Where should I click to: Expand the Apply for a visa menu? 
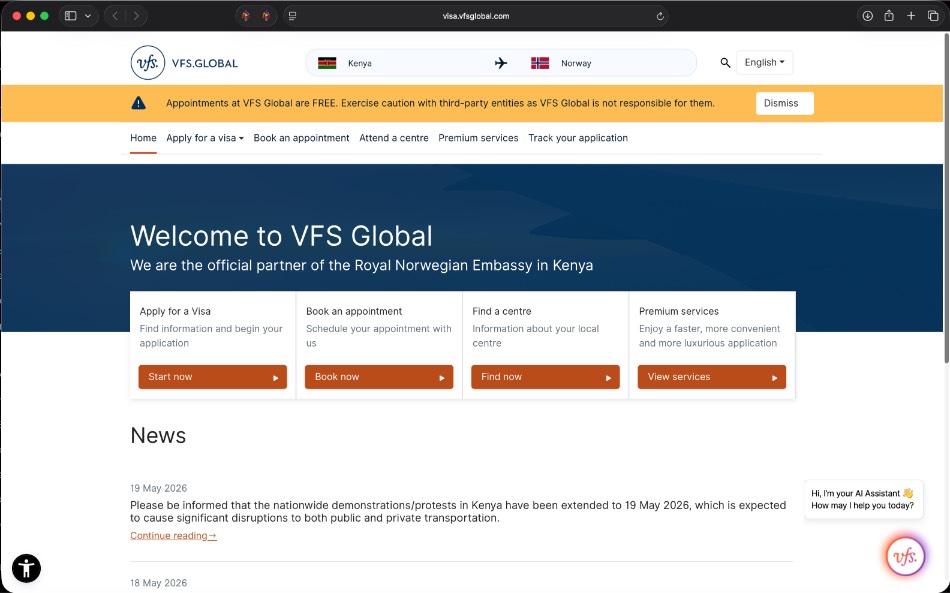pos(205,138)
